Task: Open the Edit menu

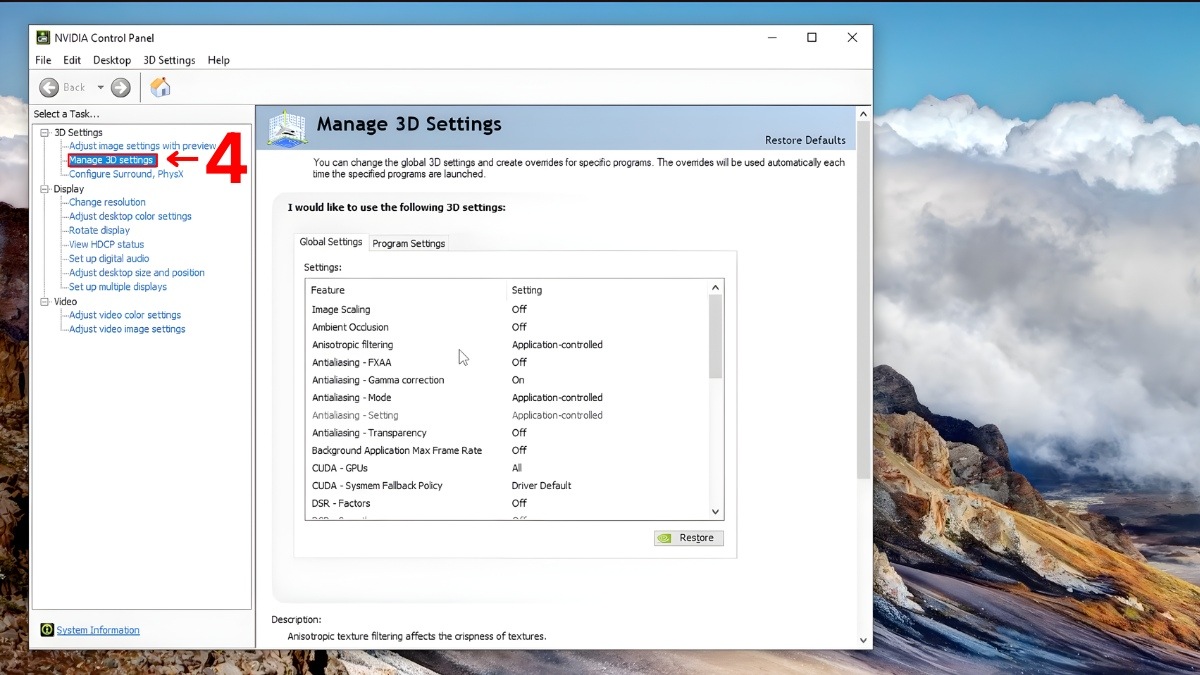Action: point(72,60)
